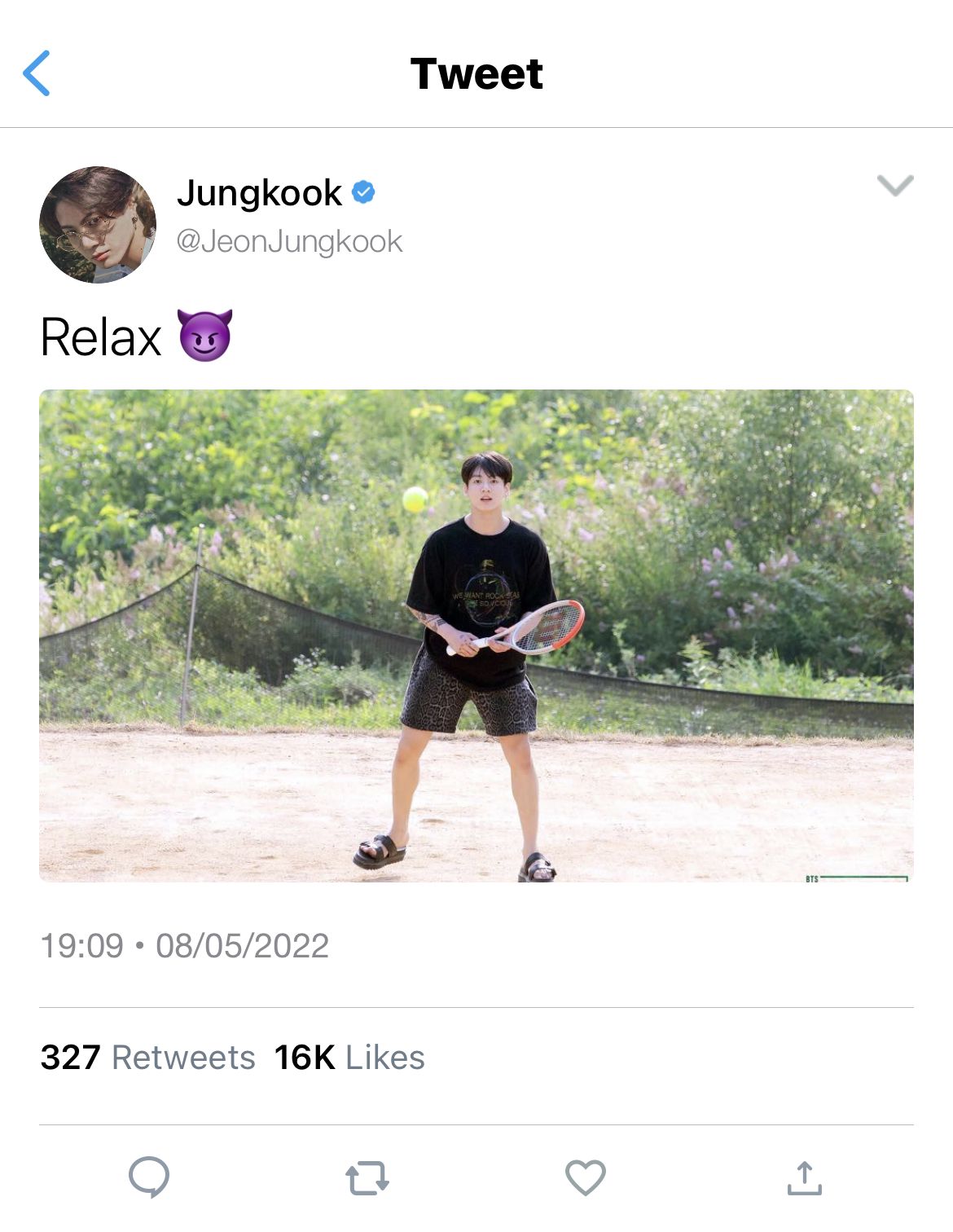
Task: Tap the blue back arrow
Action: (37, 73)
